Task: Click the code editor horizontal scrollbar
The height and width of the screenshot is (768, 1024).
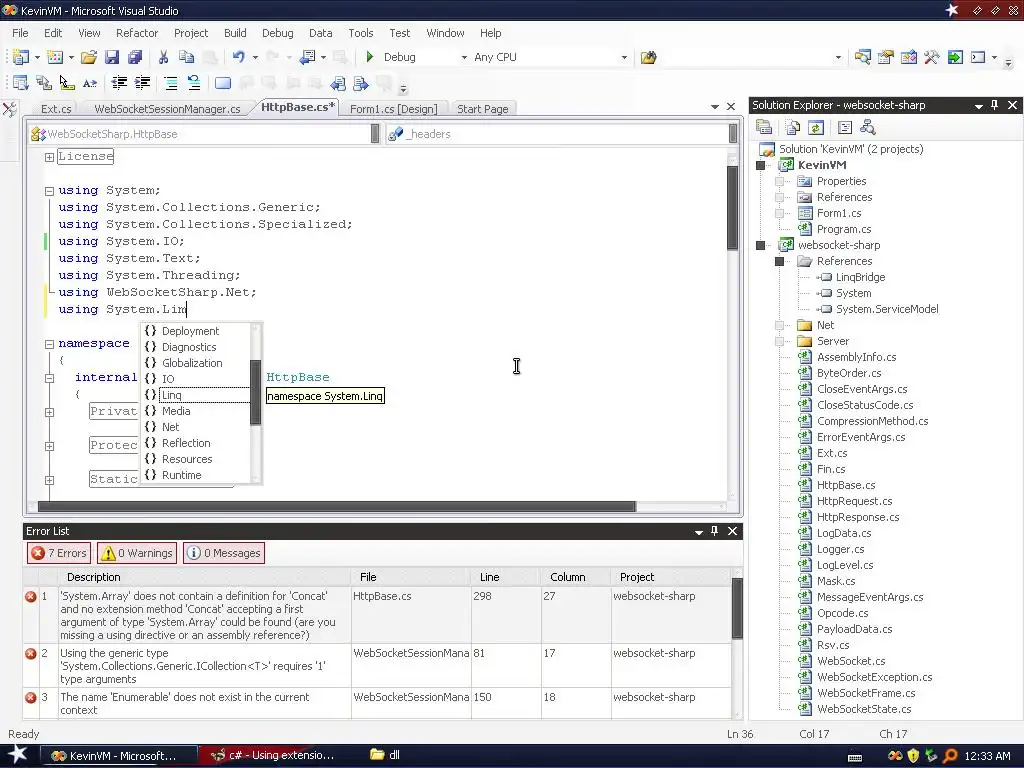Action: point(336,507)
